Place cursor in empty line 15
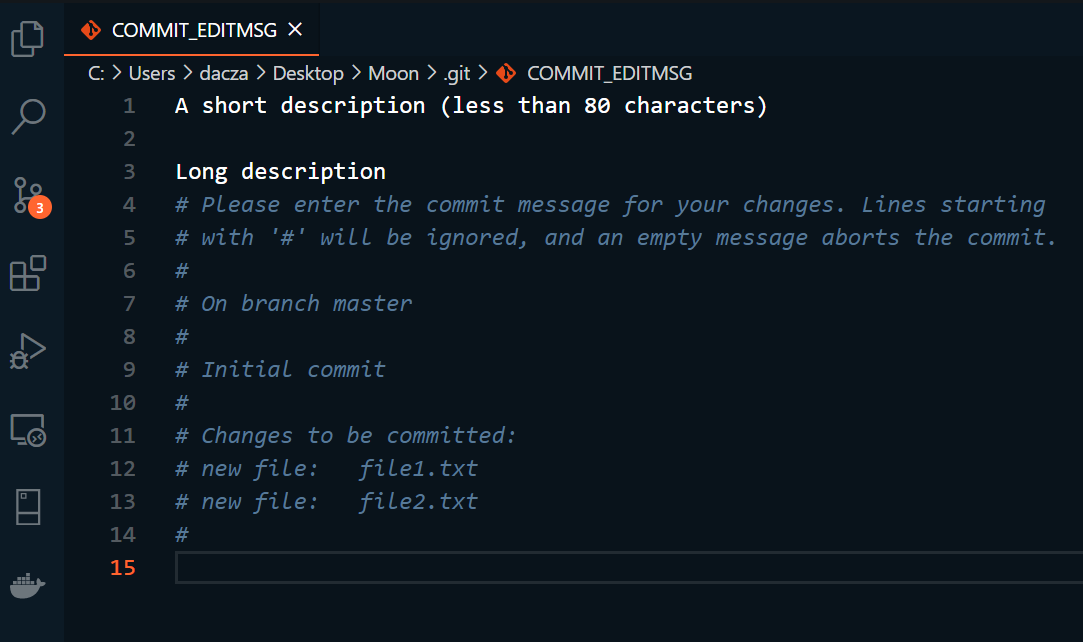This screenshot has width=1083, height=642. tap(600, 568)
